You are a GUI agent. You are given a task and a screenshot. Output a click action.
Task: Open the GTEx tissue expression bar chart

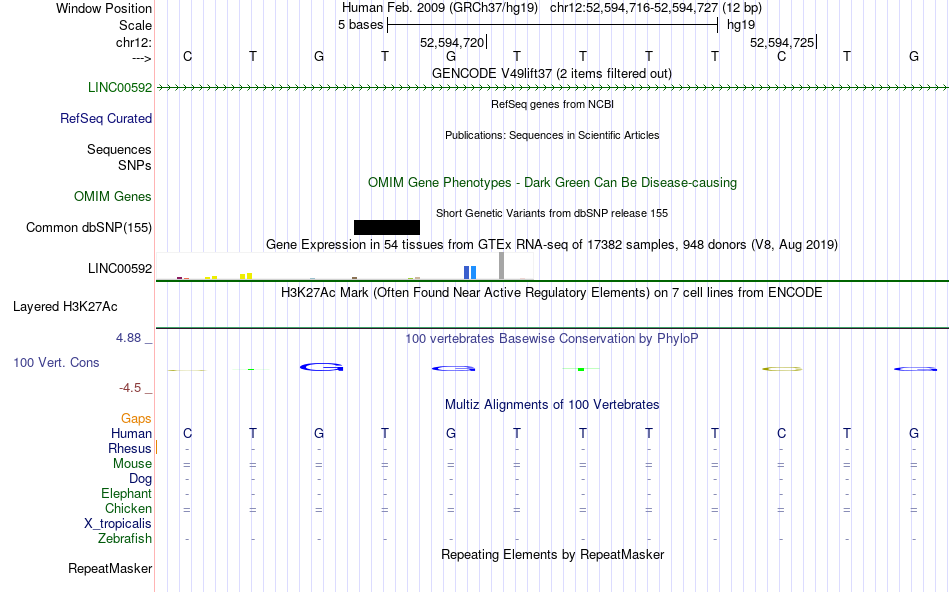point(345,266)
